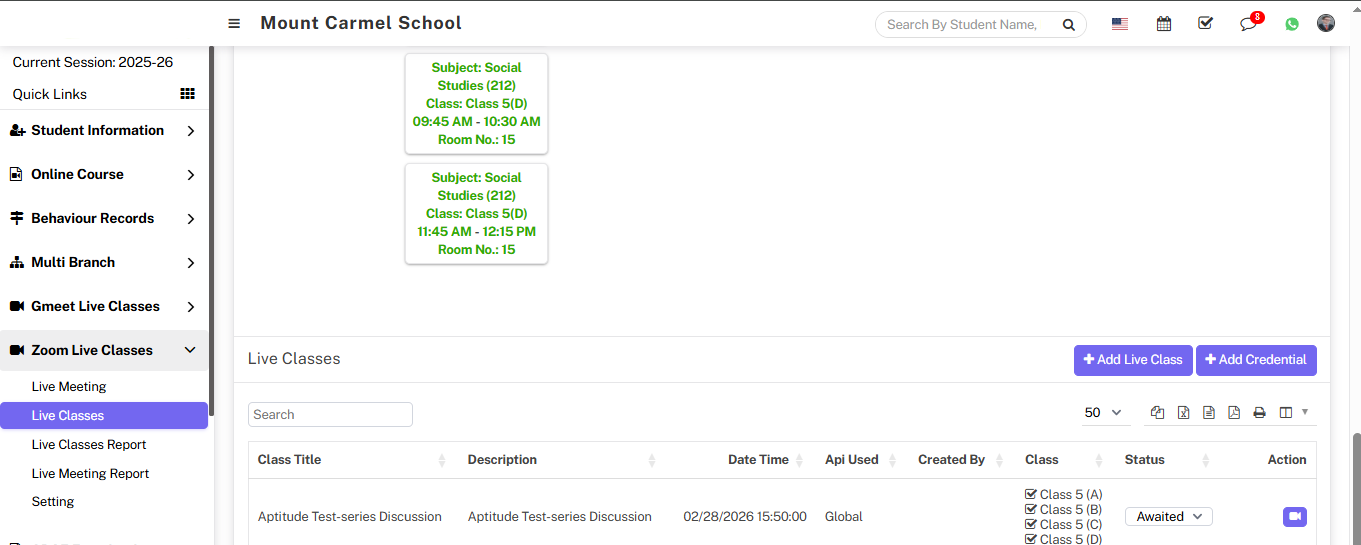Start class using the purple video camera icon

click(1294, 516)
